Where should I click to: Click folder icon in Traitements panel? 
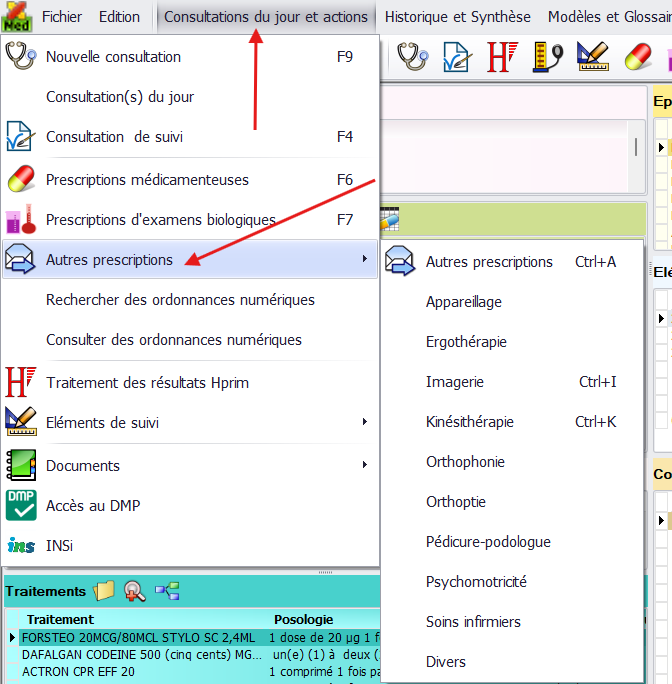tap(104, 591)
